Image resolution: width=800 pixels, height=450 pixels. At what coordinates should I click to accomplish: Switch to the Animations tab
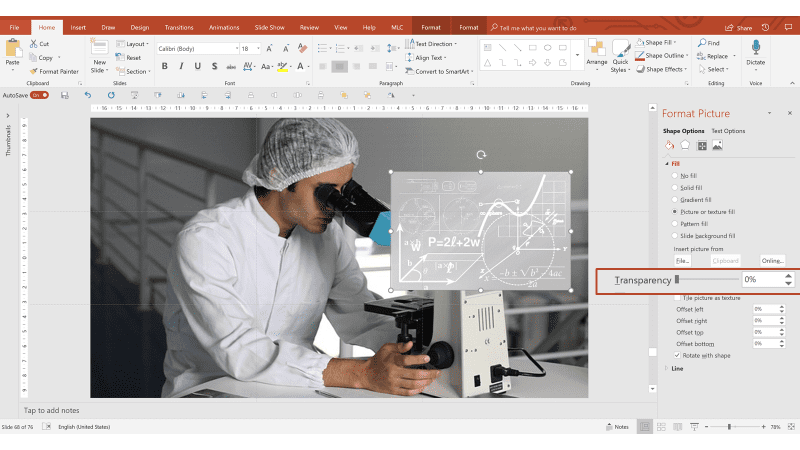click(x=224, y=28)
